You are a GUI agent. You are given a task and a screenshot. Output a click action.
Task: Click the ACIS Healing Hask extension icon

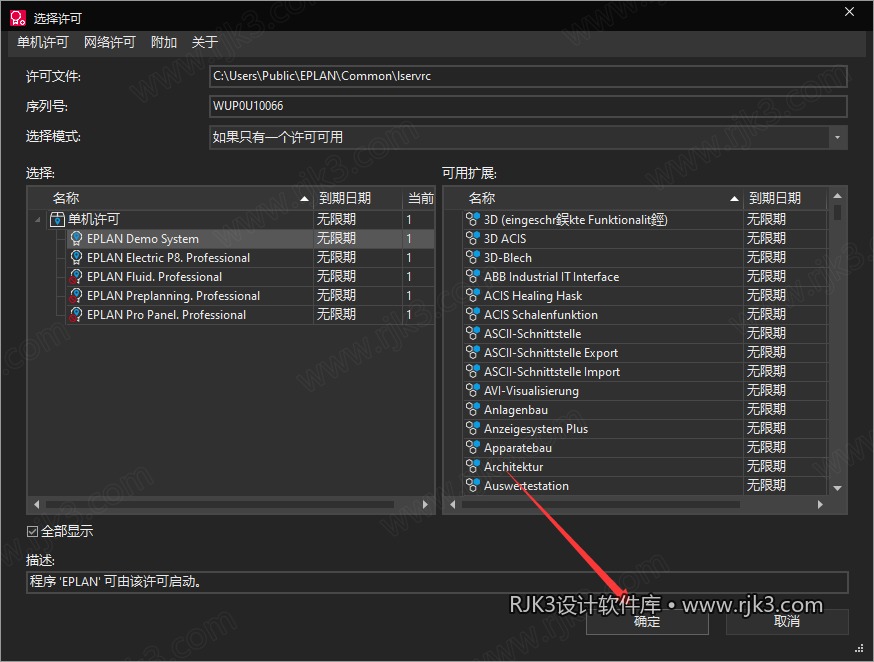(473, 295)
